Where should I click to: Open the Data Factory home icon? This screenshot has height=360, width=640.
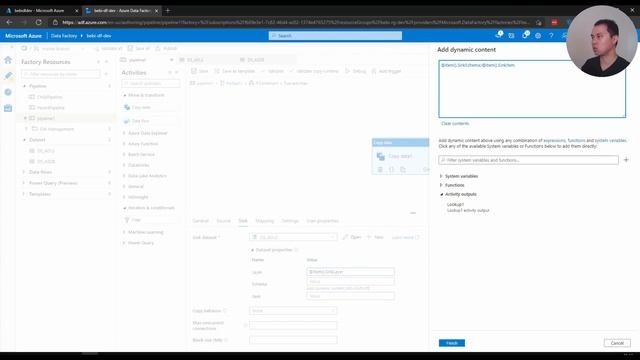coord(8,60)
